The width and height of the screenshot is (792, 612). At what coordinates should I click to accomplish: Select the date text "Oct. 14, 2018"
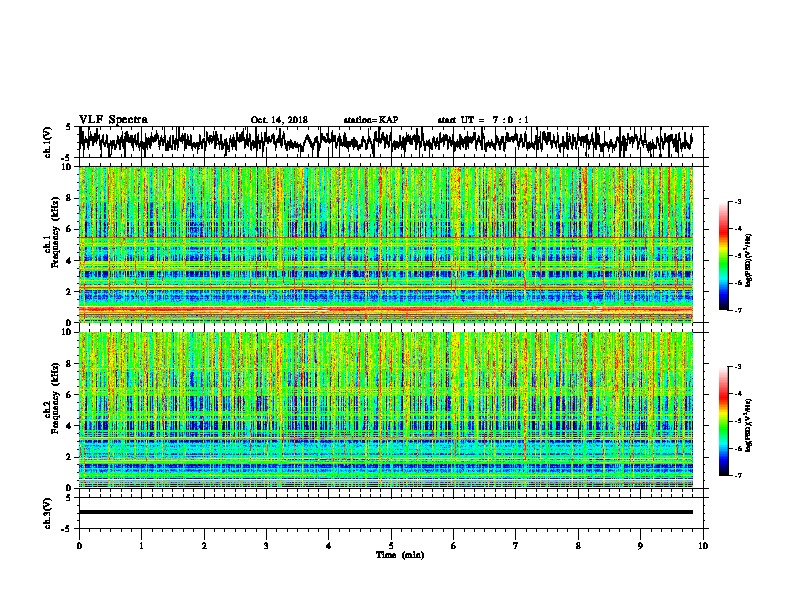click(279, 120)
